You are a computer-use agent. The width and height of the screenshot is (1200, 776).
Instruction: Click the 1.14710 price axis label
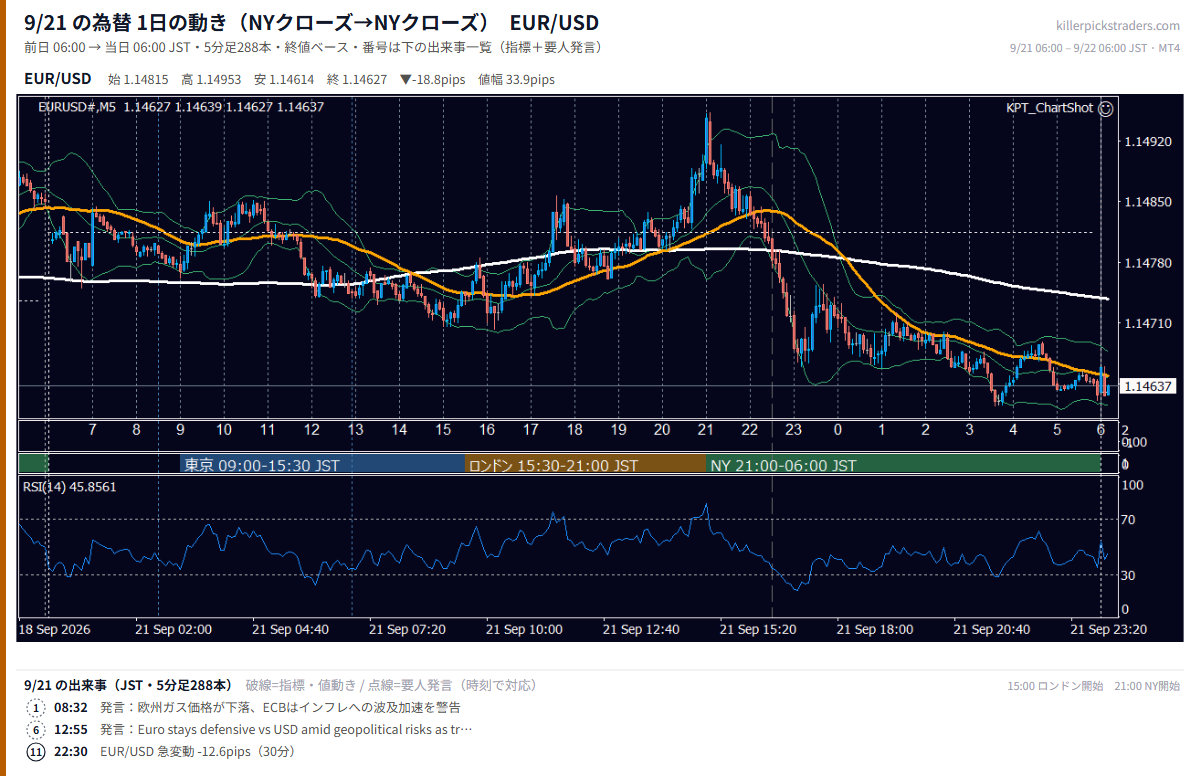pyautogui.click(x=1146, y=324)
